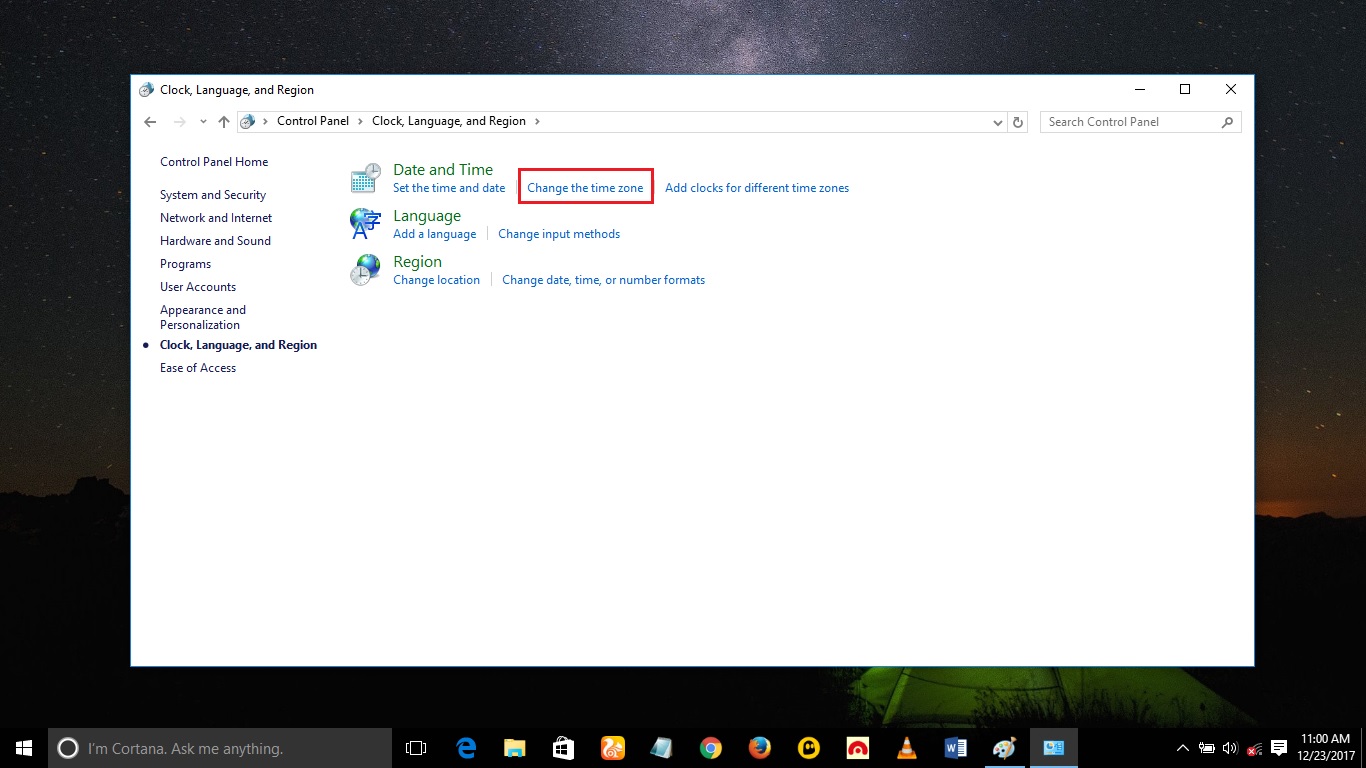The width and height of the screenshot is (1366, 768).
Task: Launch Firefox from the taskbar
Action: pyautogui.click(x=760, y=748)
